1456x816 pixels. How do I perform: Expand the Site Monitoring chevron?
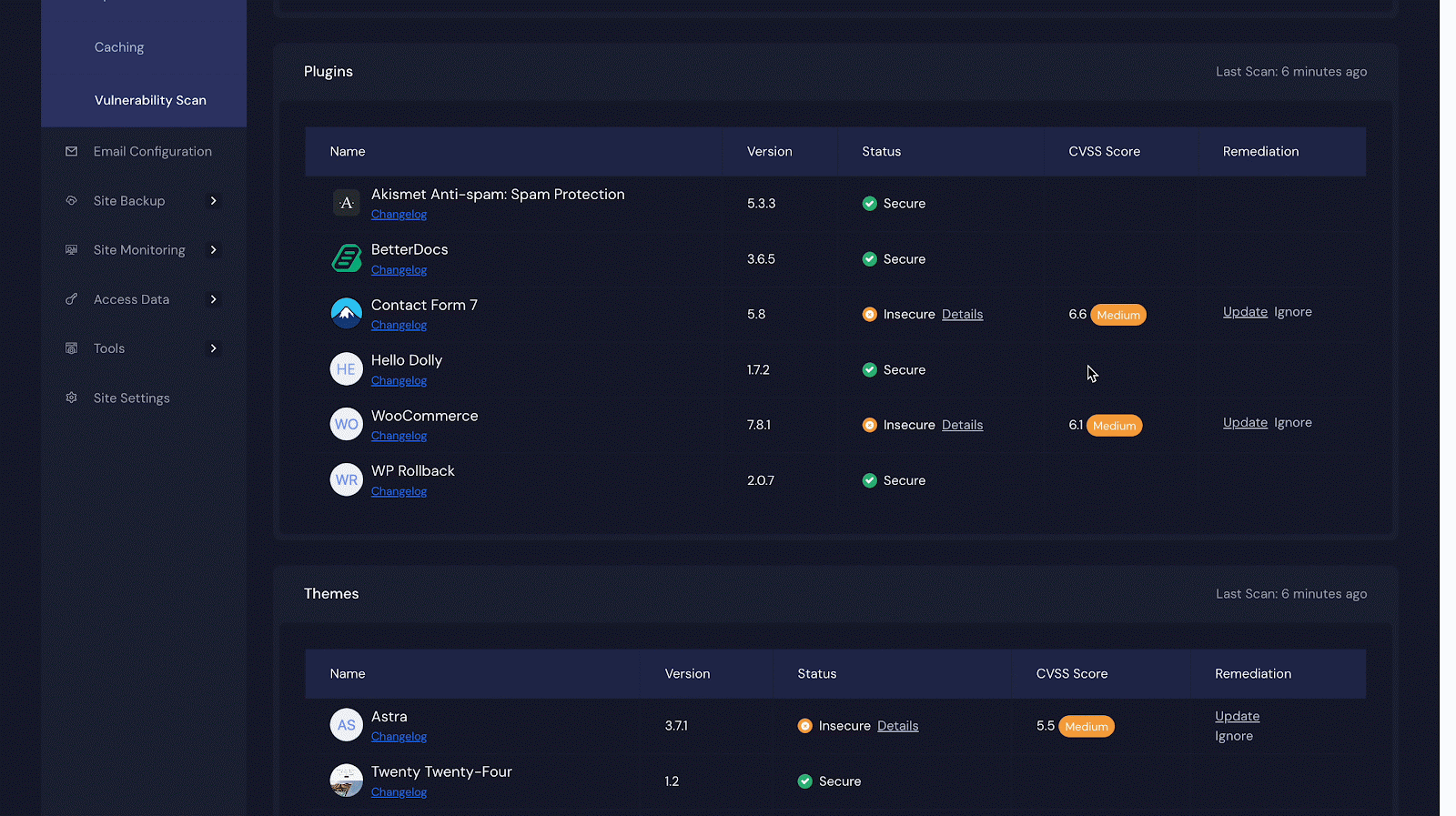pyautogui.click(x=214, y=250)
